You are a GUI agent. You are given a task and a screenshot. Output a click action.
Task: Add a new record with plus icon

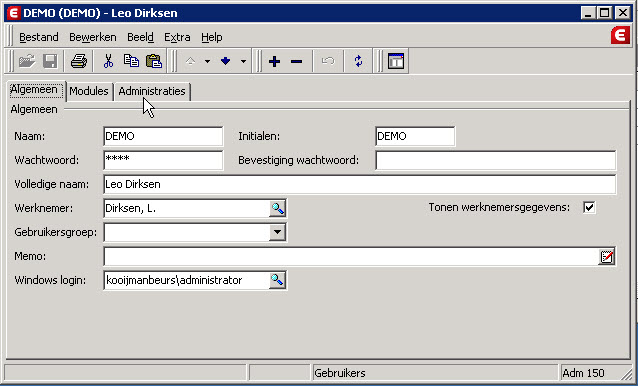click(x=275, y=61)
